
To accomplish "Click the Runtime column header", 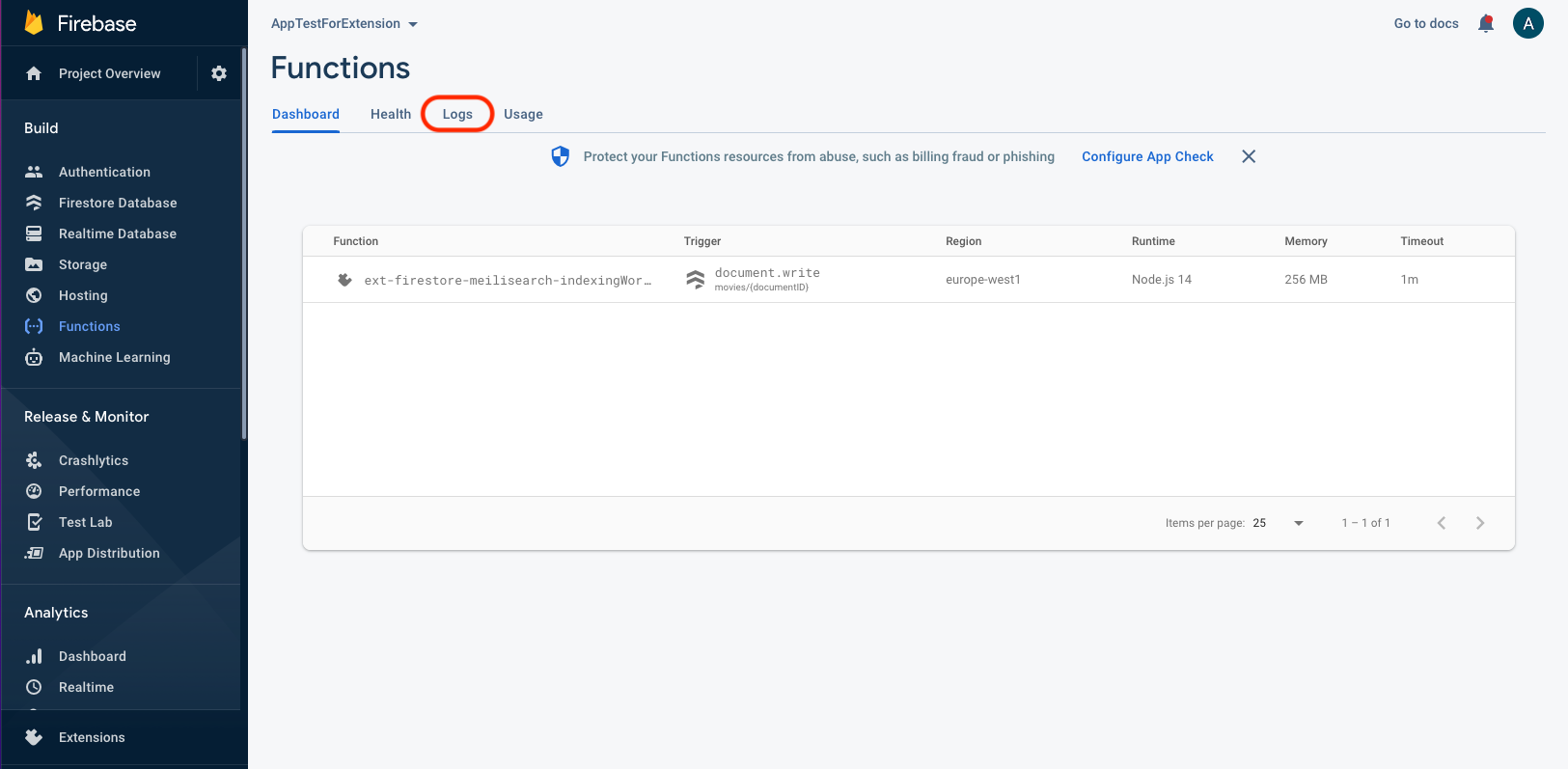I will (x=1153, y=241).
